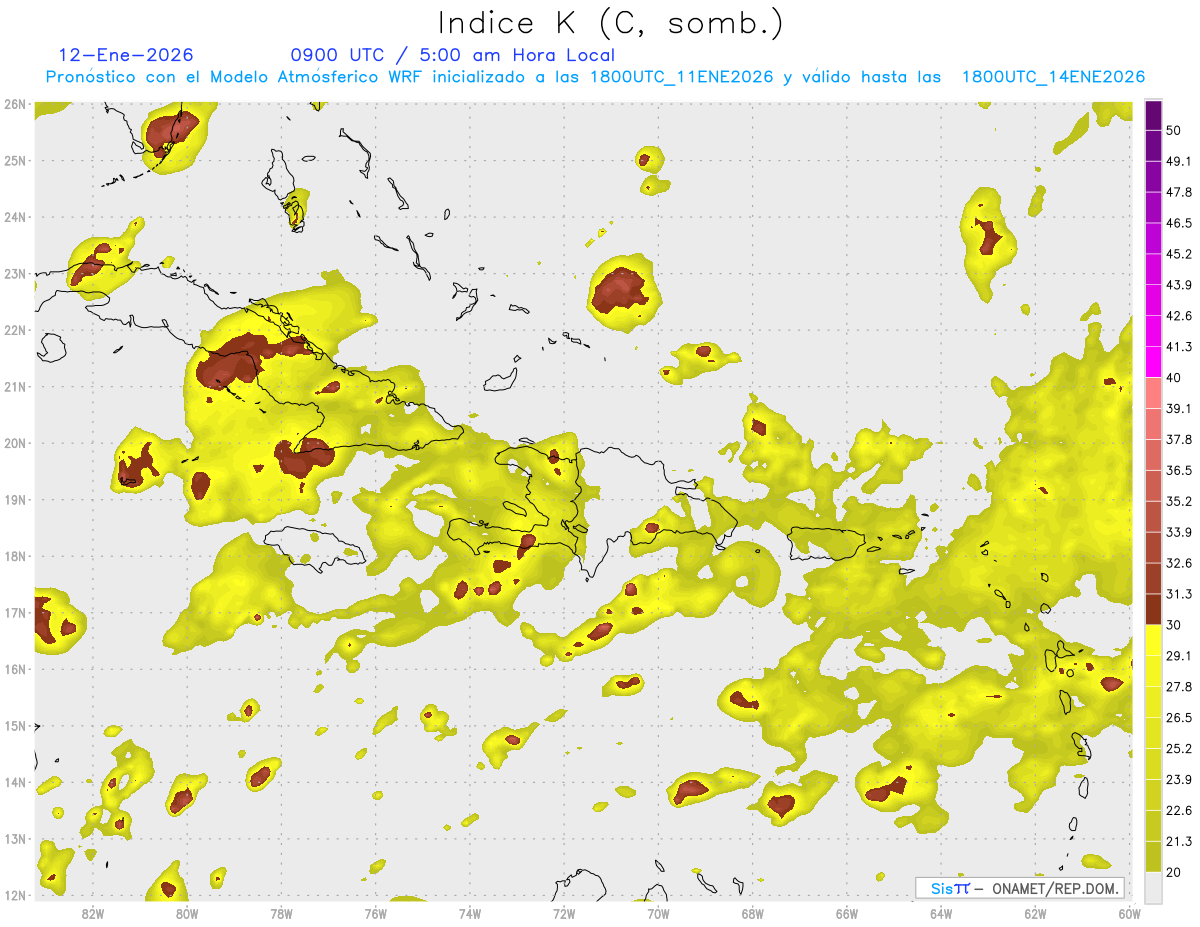Click the title "Indice K (C, somb.)"

(x=610, y=23)
